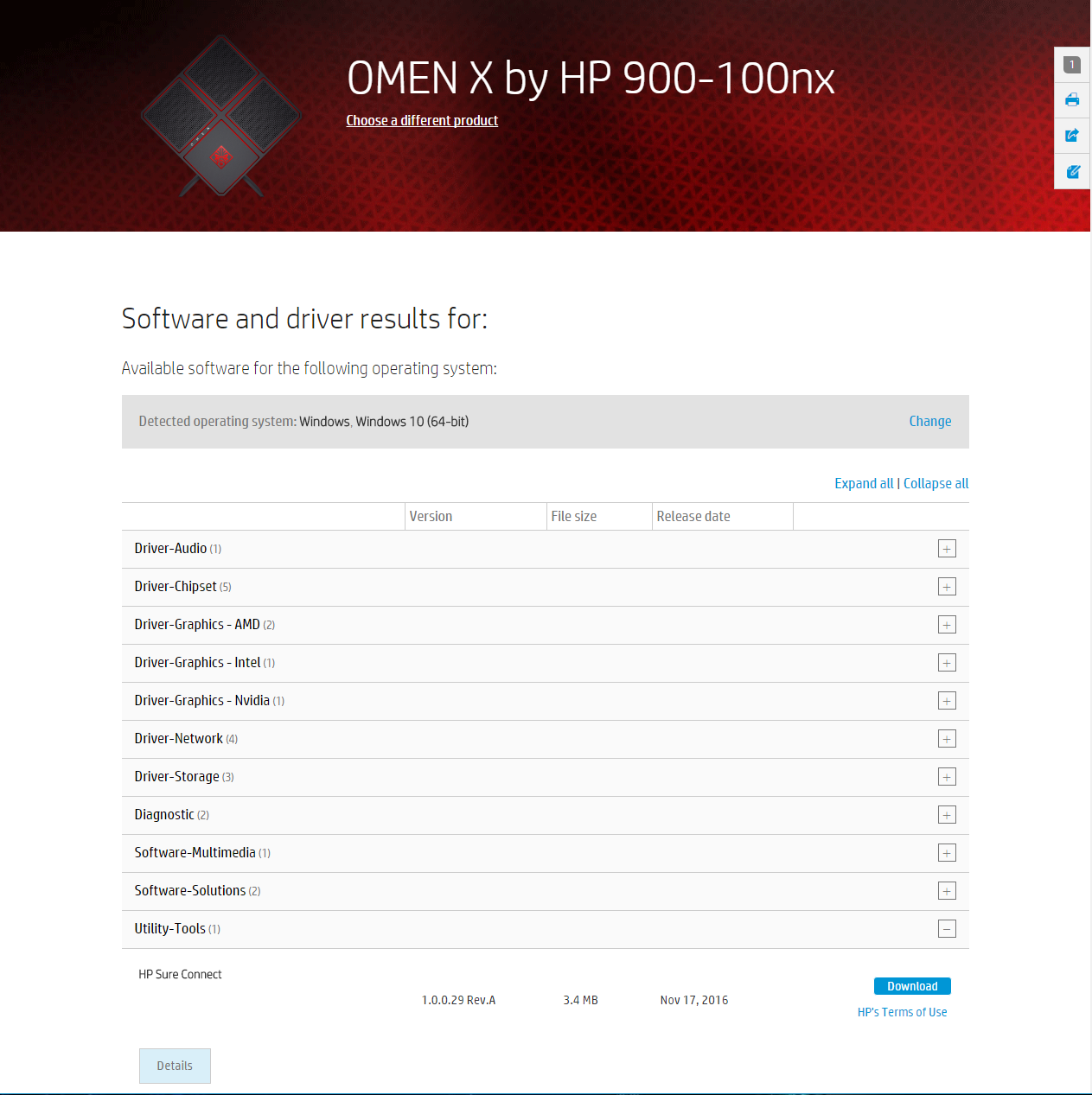The width and height of the screenshot is (1092, 1095).
Task: Collapse the Utility-Tools section minus icon
Action: point(947,929)
